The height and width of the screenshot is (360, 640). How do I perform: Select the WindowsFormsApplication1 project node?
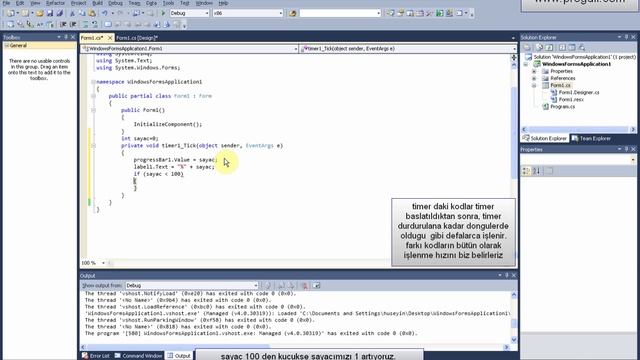576,64
